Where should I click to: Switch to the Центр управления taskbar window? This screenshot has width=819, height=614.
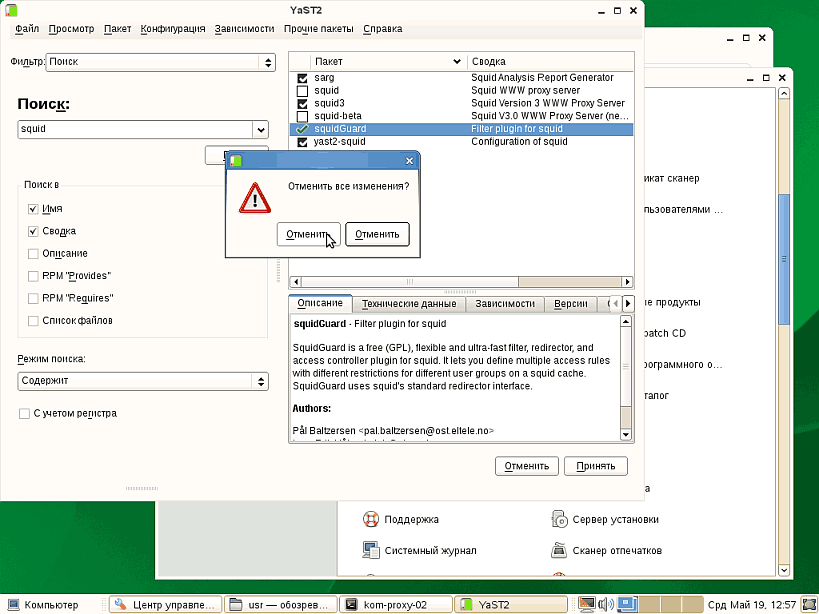(x=166, y=605)
